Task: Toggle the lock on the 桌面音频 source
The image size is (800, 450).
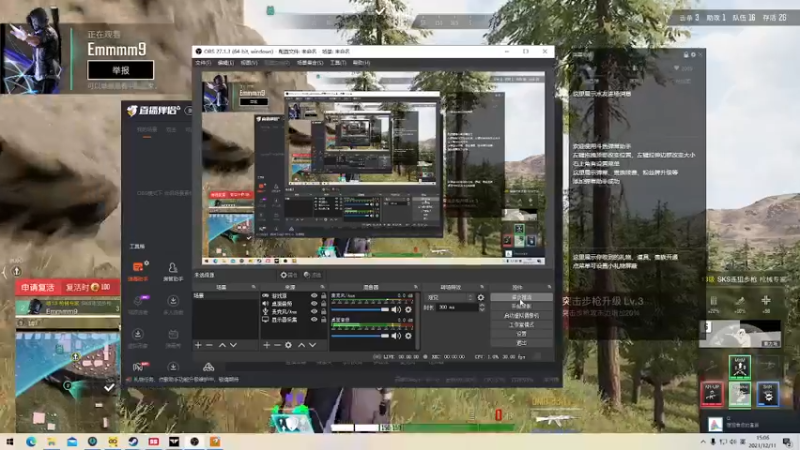Action: click(323, 304)
